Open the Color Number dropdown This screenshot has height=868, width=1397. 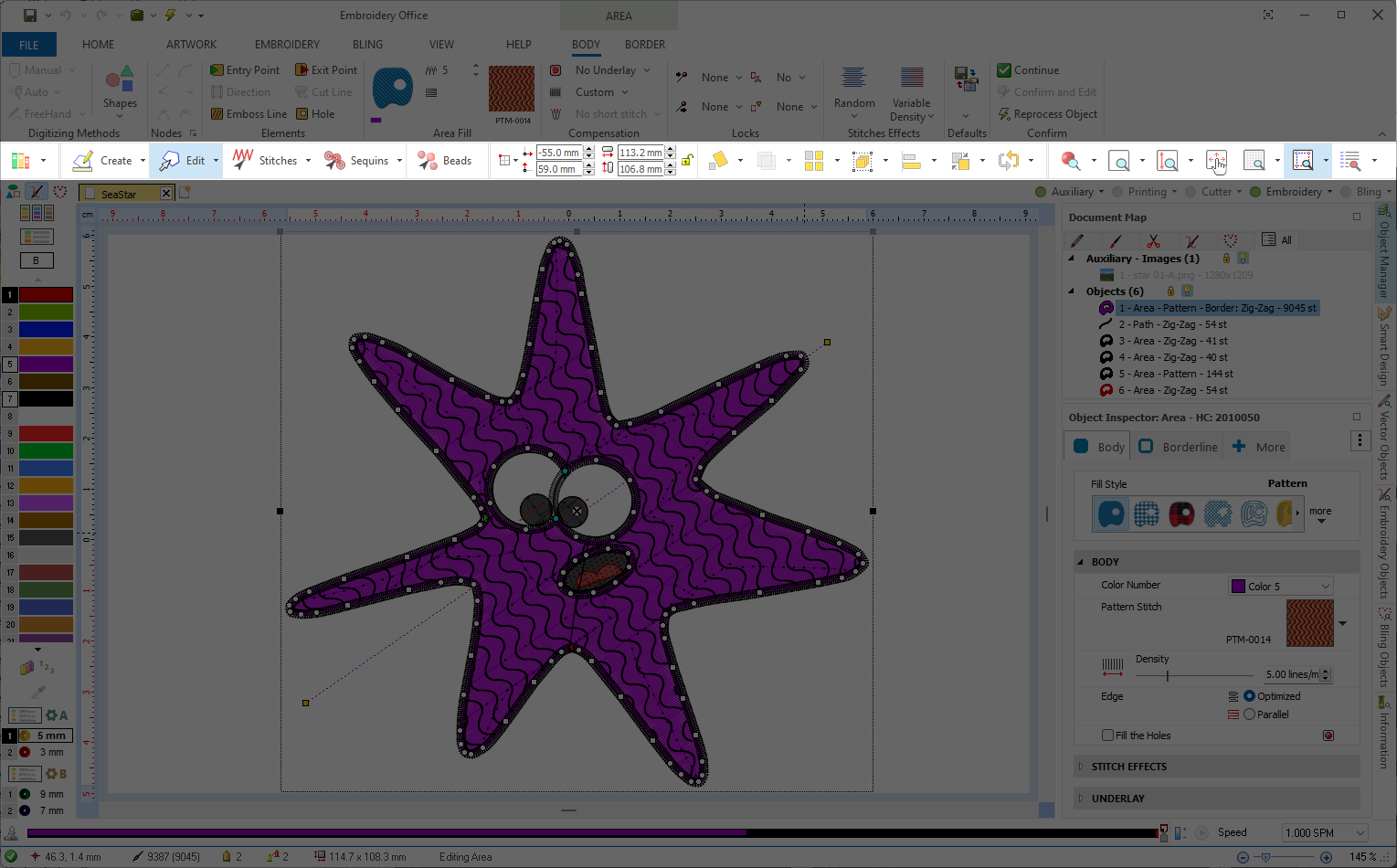point(1281,587)
